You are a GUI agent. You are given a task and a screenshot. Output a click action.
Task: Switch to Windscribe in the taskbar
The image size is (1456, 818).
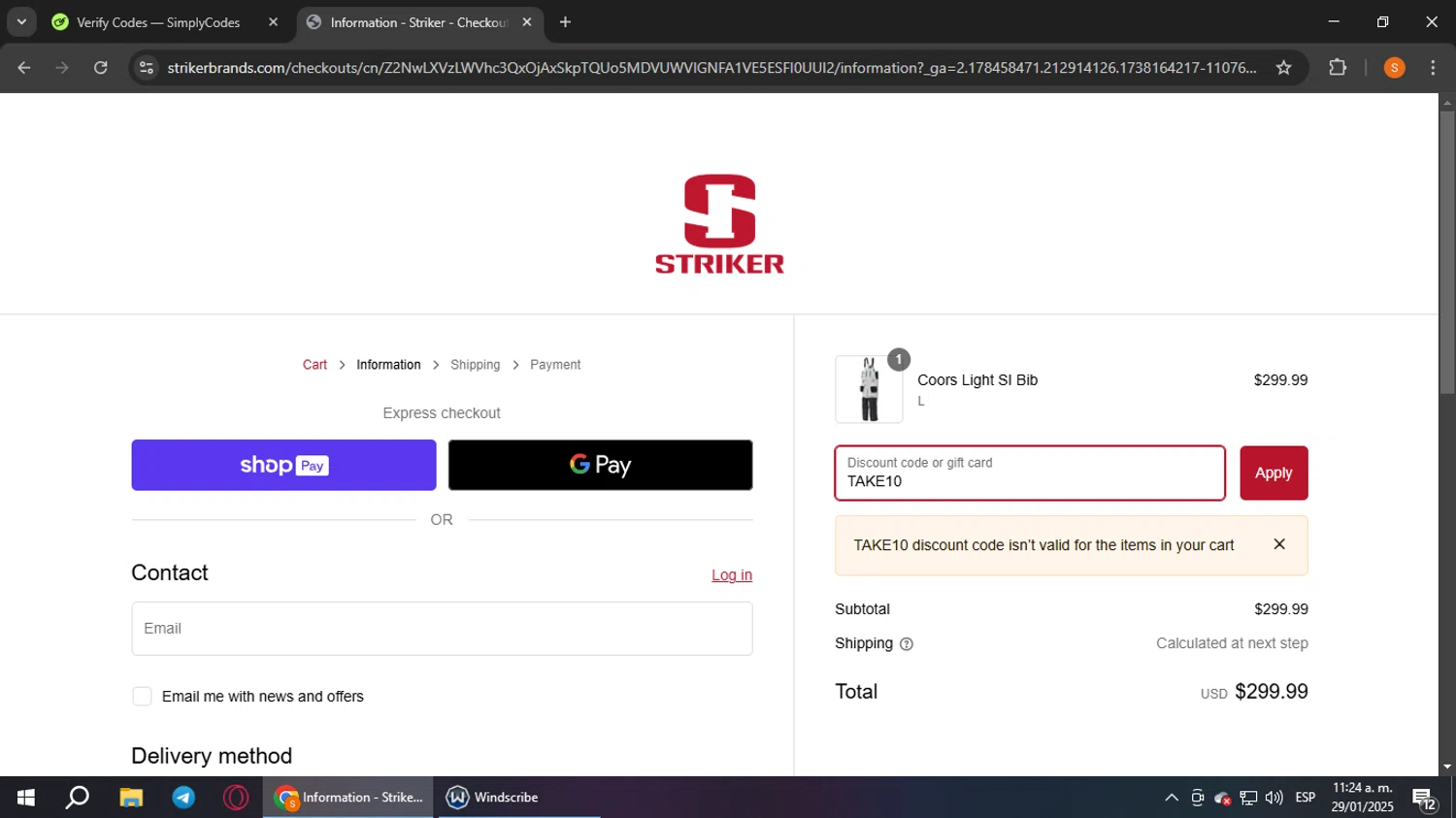(518, 798)
